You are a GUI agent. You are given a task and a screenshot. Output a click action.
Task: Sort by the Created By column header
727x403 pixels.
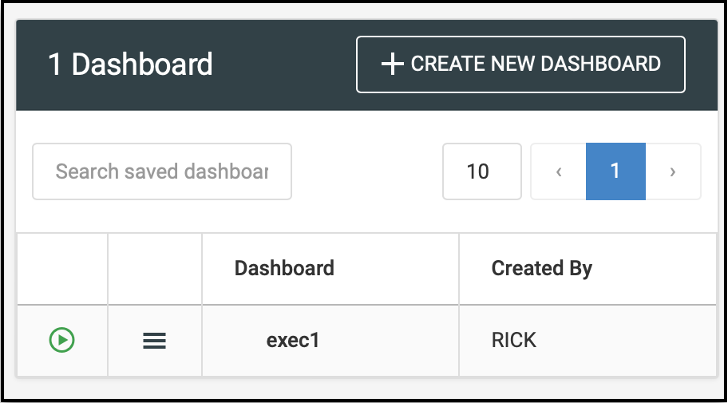(x=541, y=268)
